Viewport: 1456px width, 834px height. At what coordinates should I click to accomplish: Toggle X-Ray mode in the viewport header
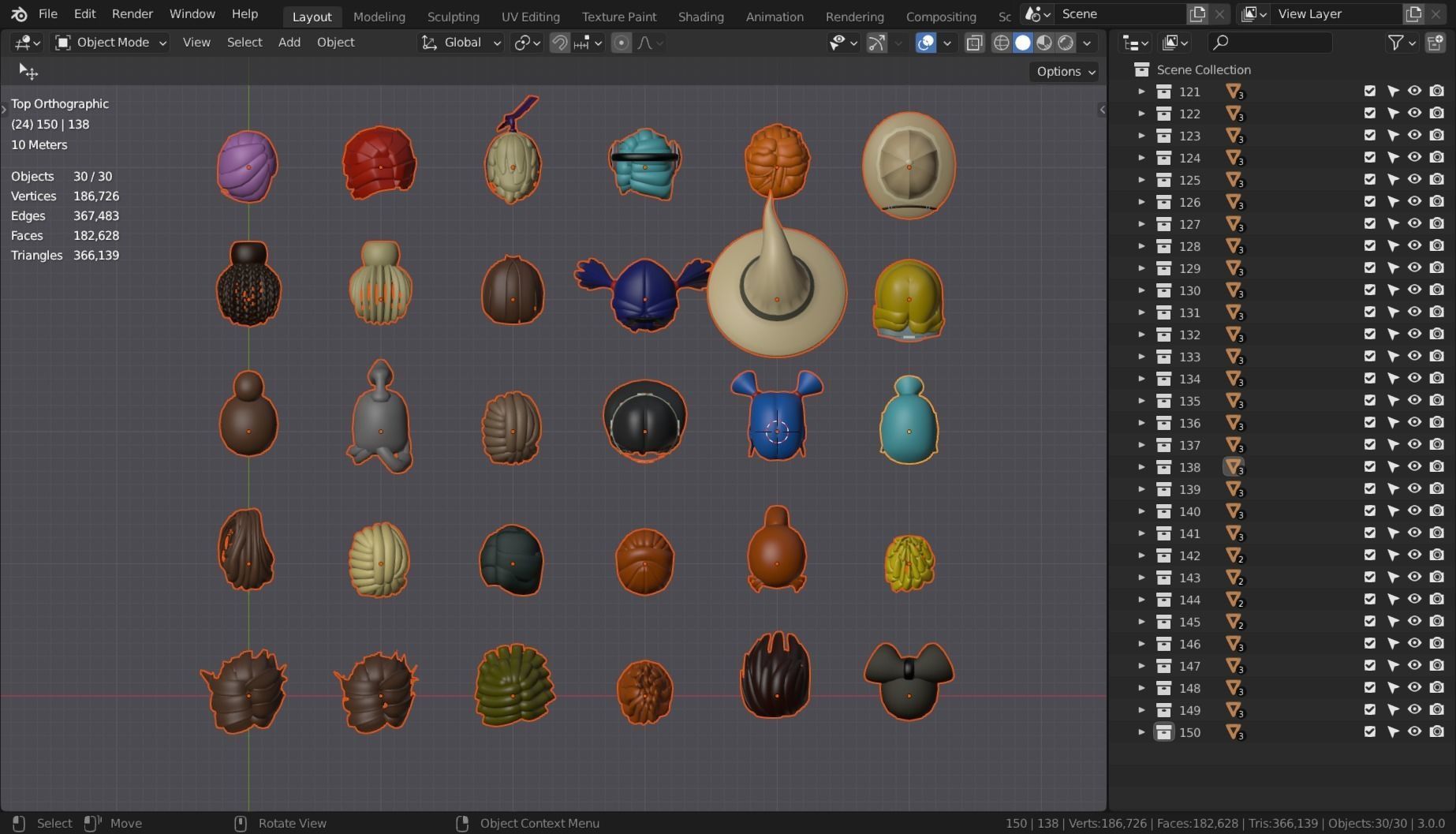tap(973, 43)
